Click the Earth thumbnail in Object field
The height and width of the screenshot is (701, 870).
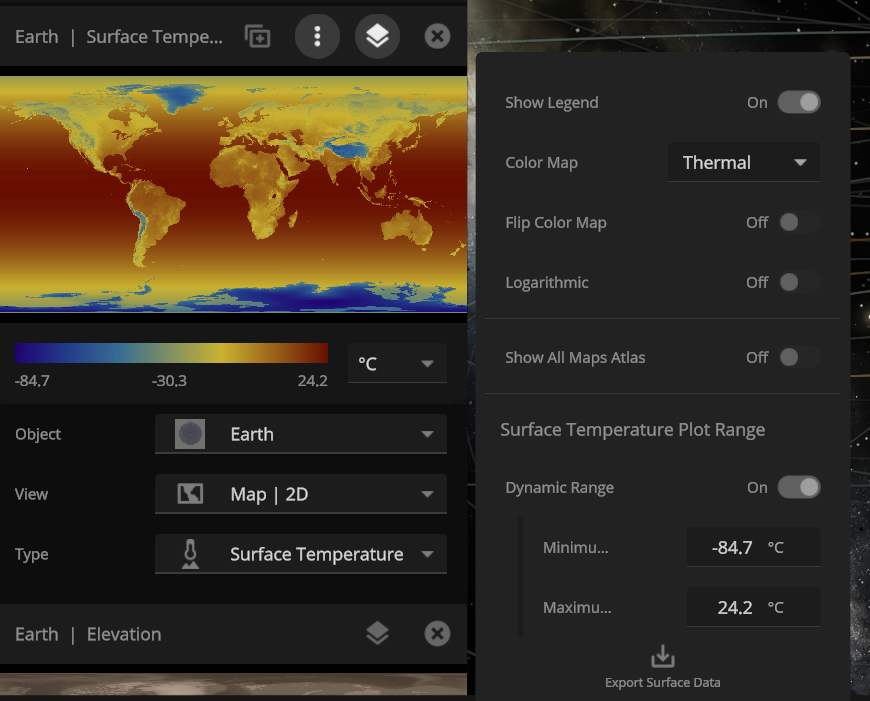pos(190,434)
